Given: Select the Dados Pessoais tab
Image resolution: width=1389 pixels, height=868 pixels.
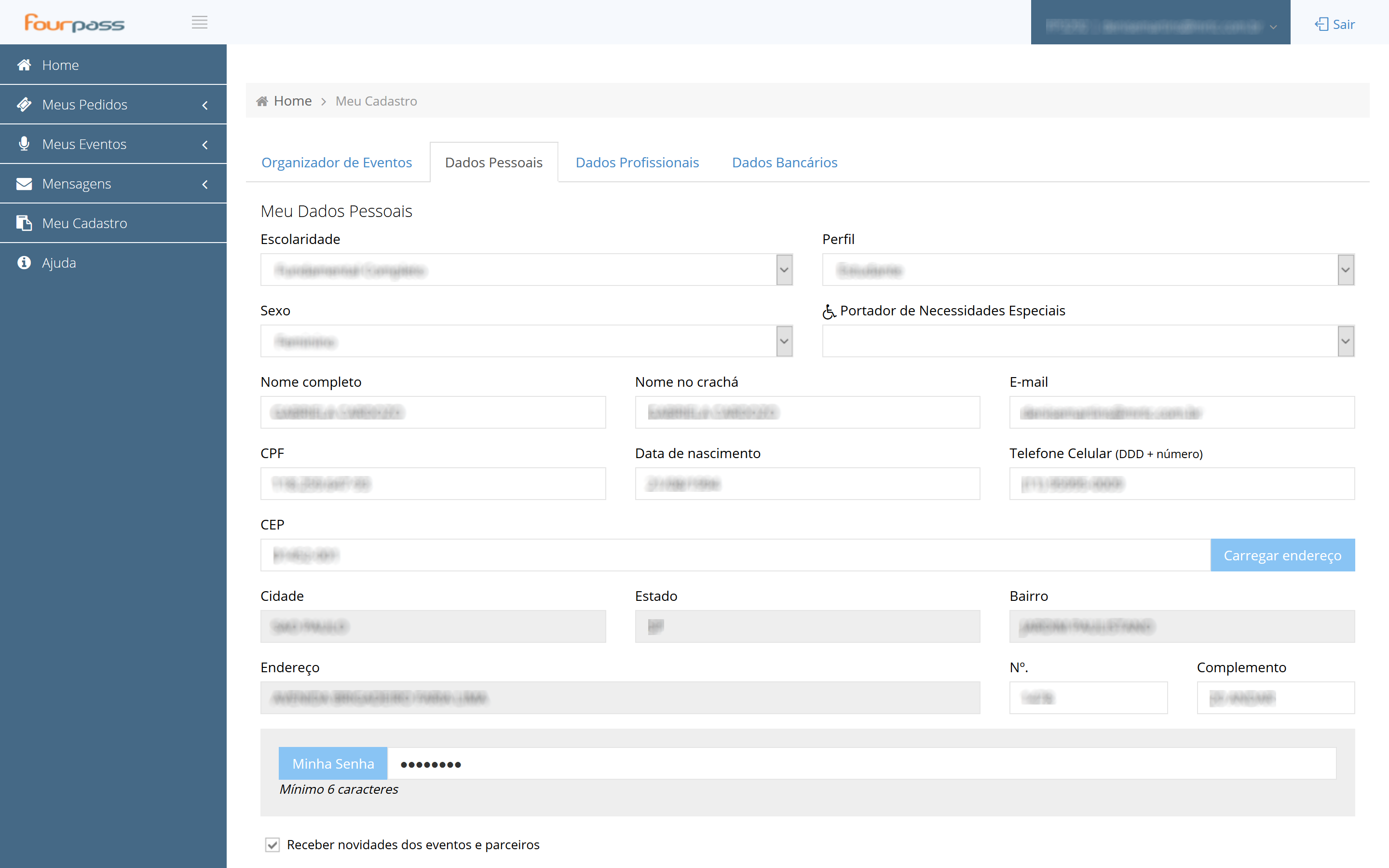Looking at the screenshot, I should tap(493, 163).
